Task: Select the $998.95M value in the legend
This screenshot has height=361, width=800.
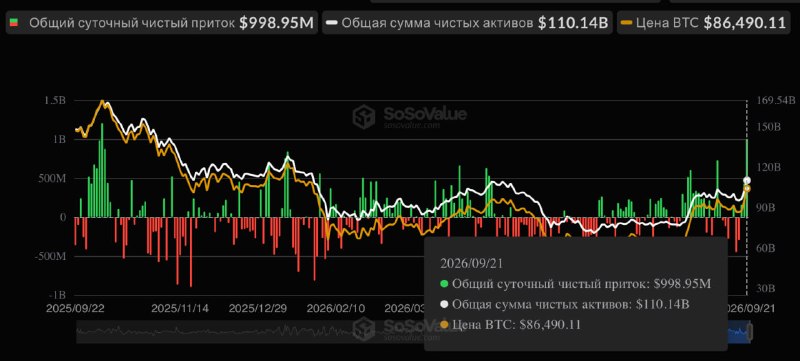Action: click(x=277, y=23)
